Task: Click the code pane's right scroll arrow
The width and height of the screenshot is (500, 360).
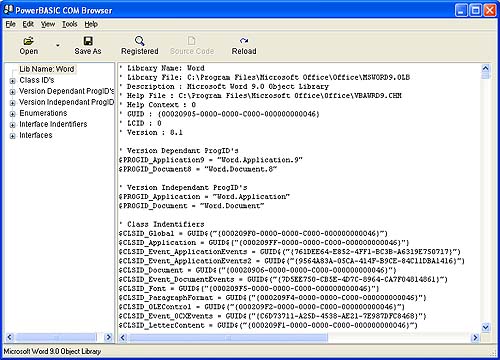Action: [475, 338]
